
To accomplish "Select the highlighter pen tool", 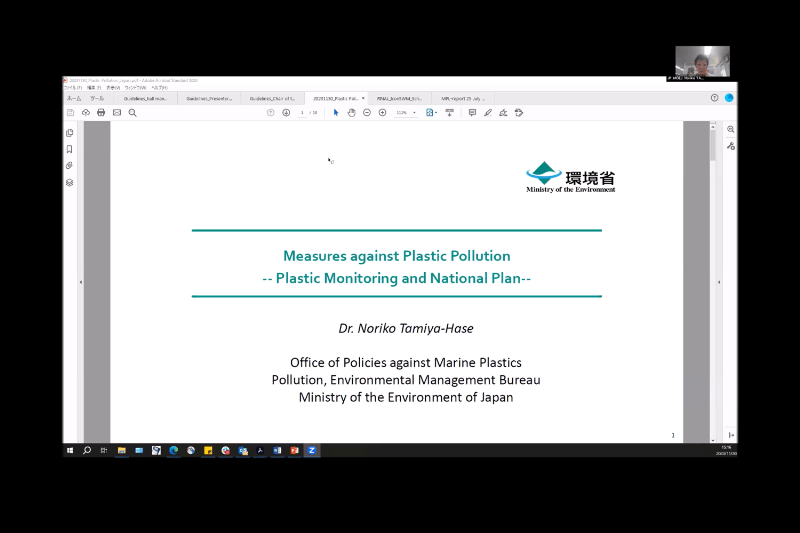I will (488, 113).
